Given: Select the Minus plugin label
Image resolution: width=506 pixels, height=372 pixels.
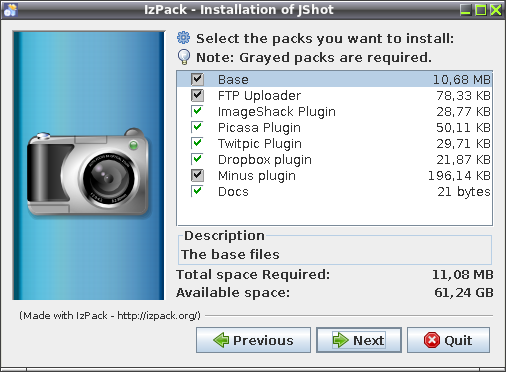Looking at the screenshot, I should point(257,176).
